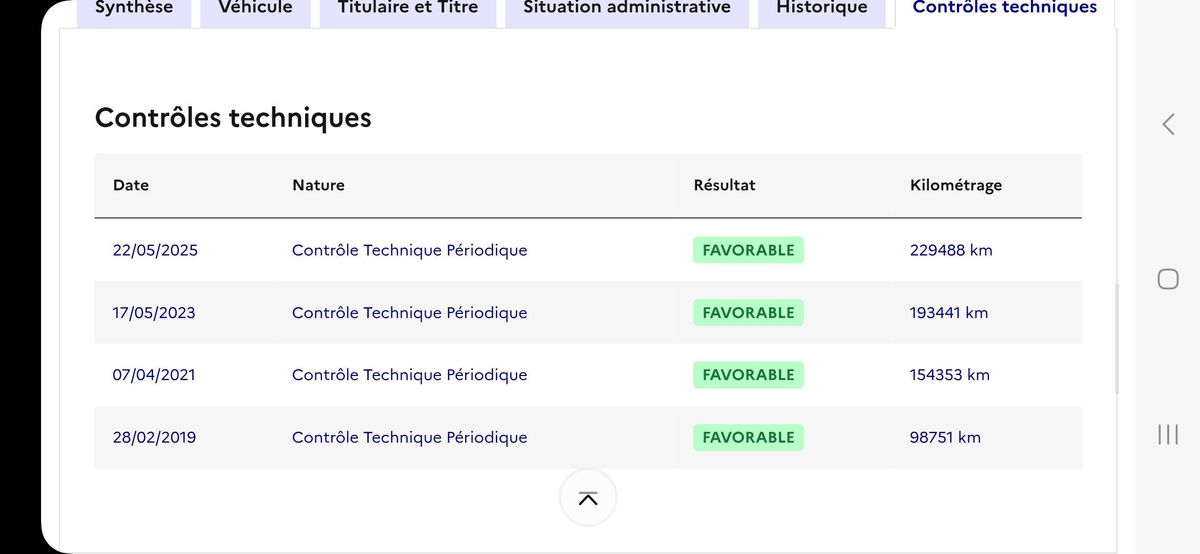Image resolution: width=1200 pixels, height=554 pixels.
Task: Click the Date column header
Action: click(x=131, y=185)
